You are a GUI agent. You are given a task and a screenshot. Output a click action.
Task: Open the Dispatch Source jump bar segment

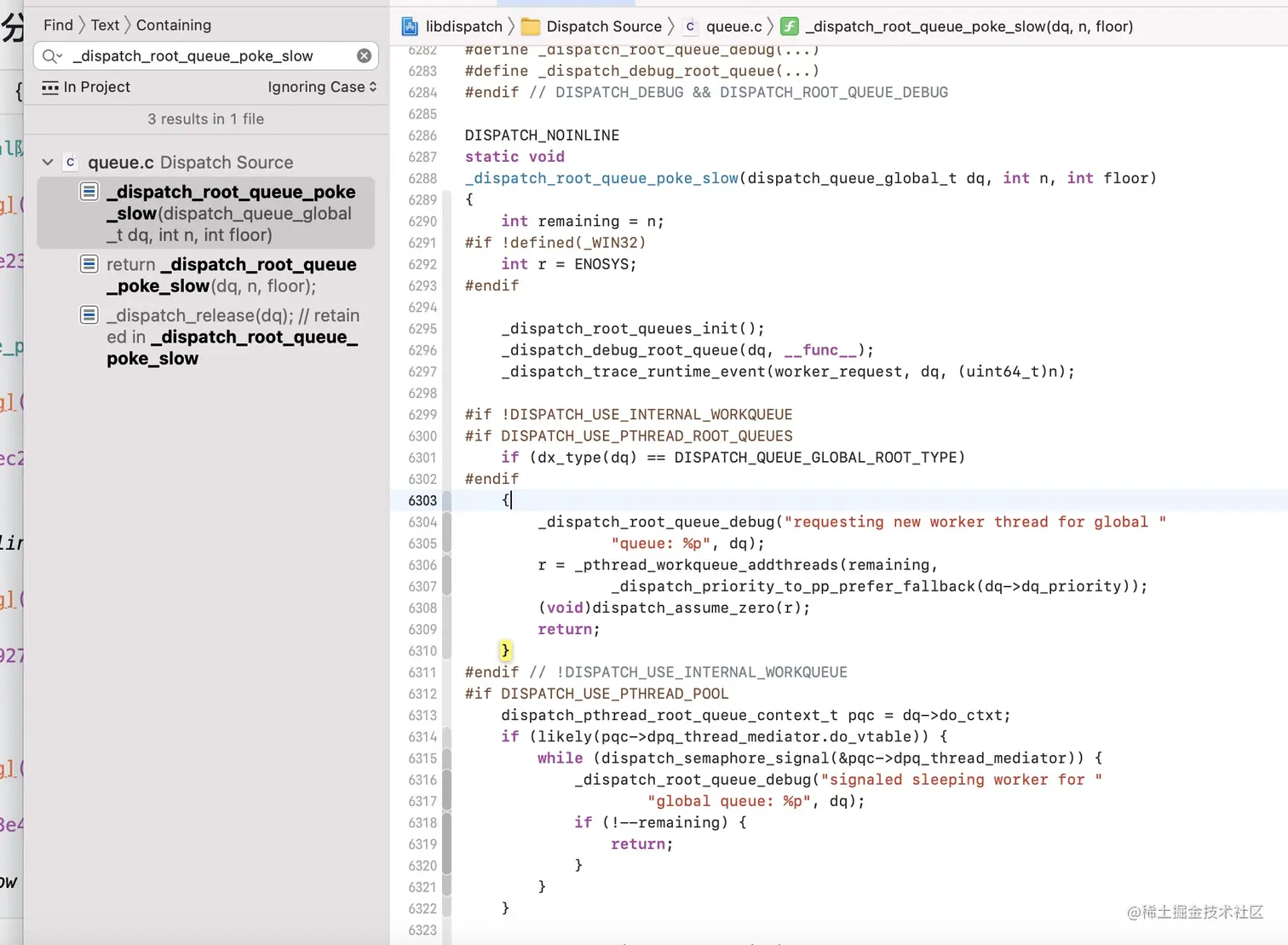tap(604, 26)
